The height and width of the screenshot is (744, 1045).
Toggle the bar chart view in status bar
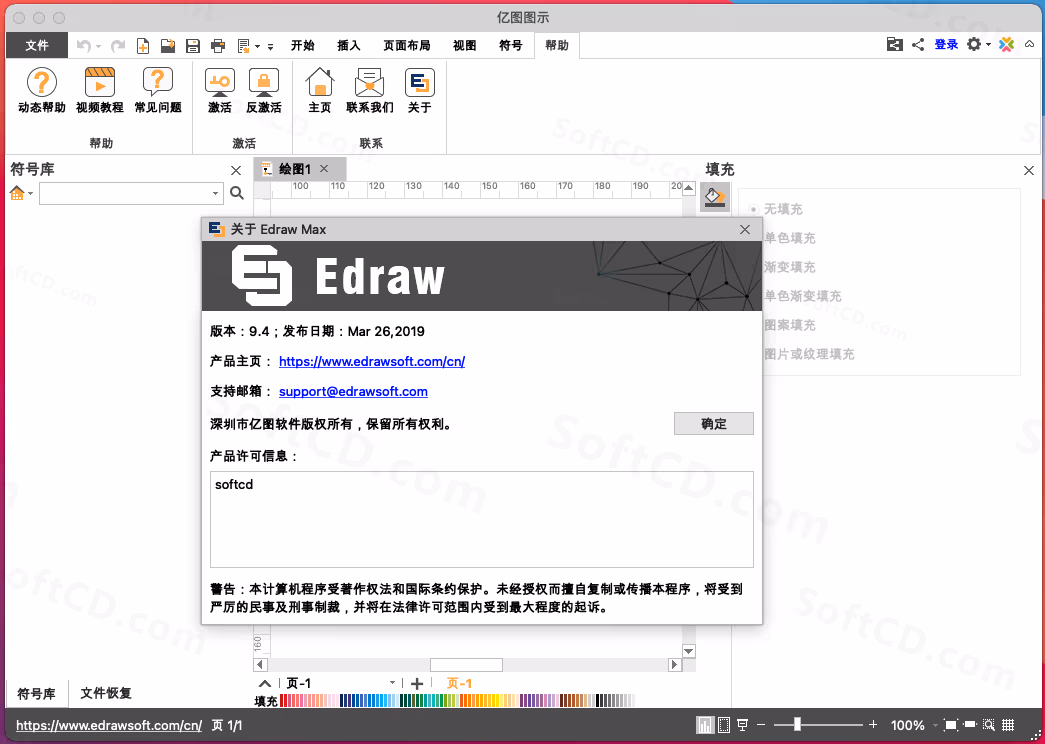click(x=704, y=725)
